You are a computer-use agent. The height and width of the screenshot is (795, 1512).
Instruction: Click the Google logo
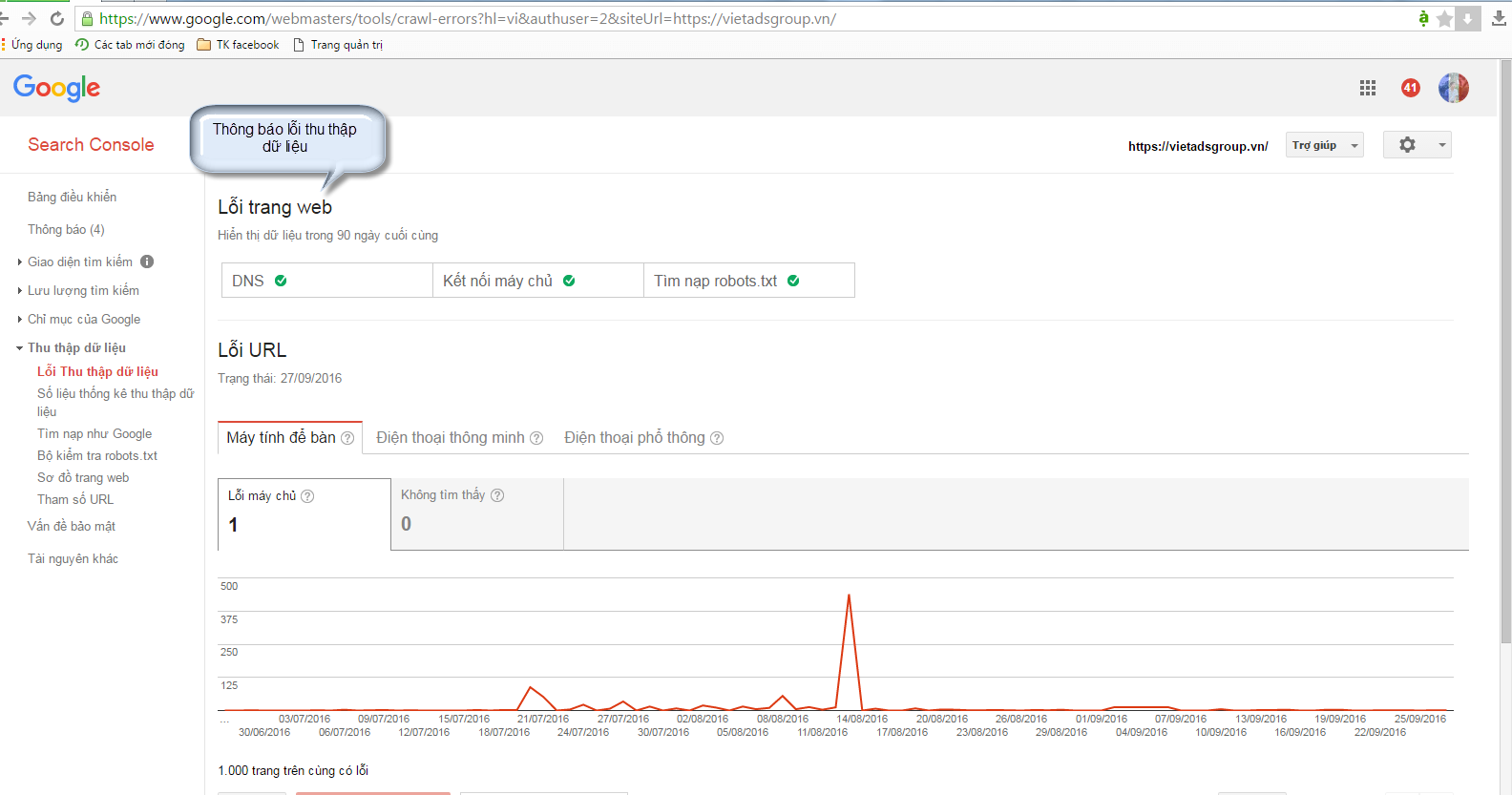[x=56, y=88]
